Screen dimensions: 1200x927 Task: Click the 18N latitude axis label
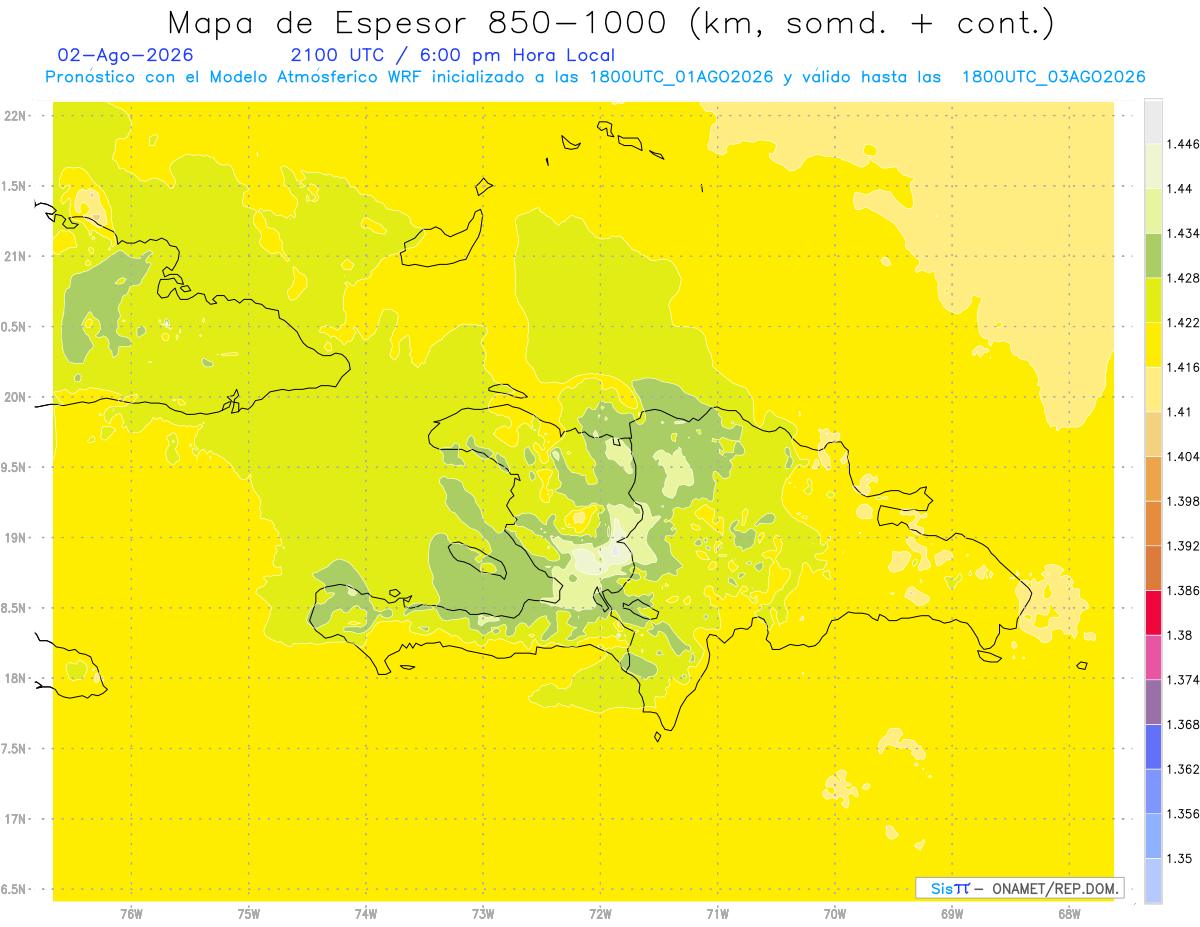coord(16,678)
